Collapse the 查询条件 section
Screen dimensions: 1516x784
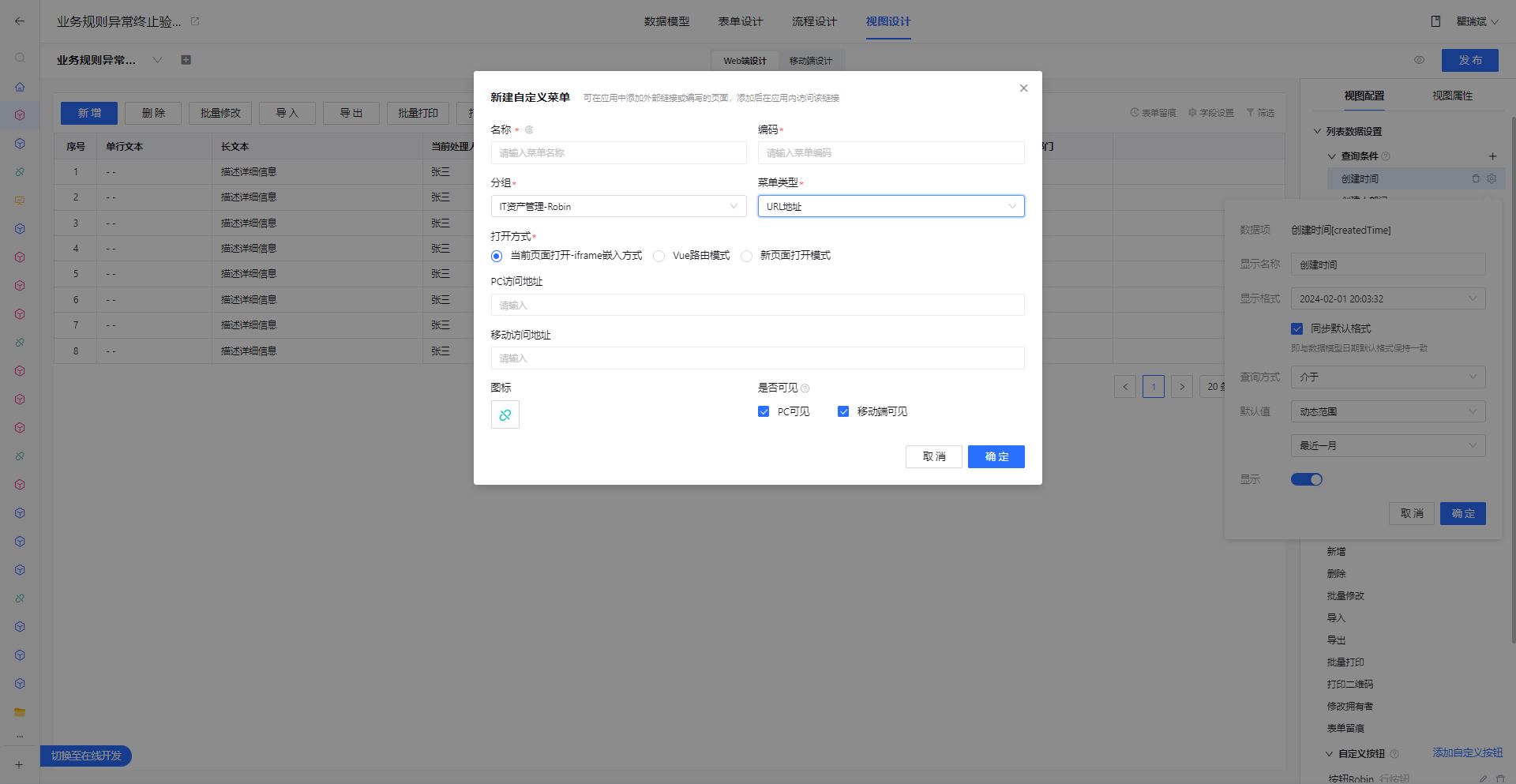1332,156
